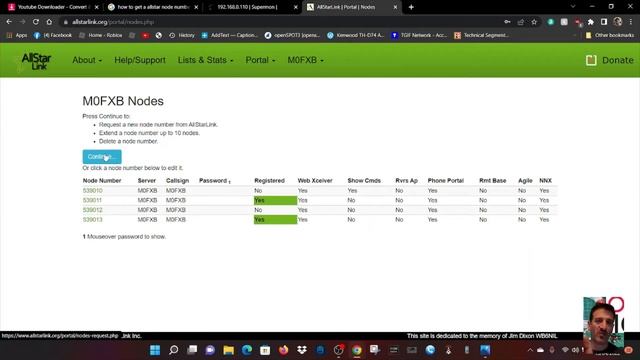Click the green Registered Yes cell for 539013
Screen dimensions: 640x360
click(276, 220)
